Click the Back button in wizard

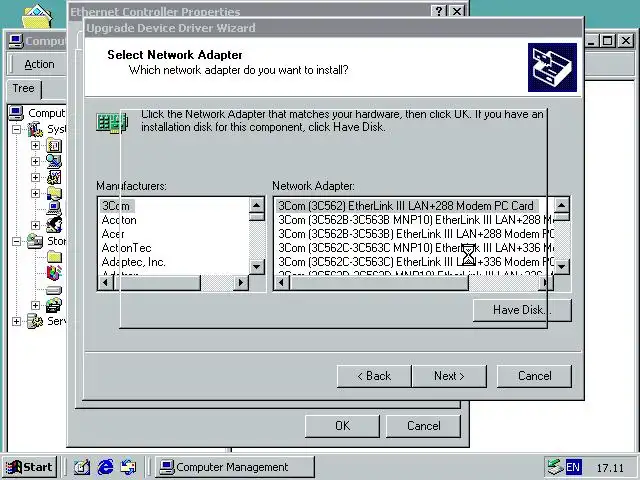click(x=374, y=376)
